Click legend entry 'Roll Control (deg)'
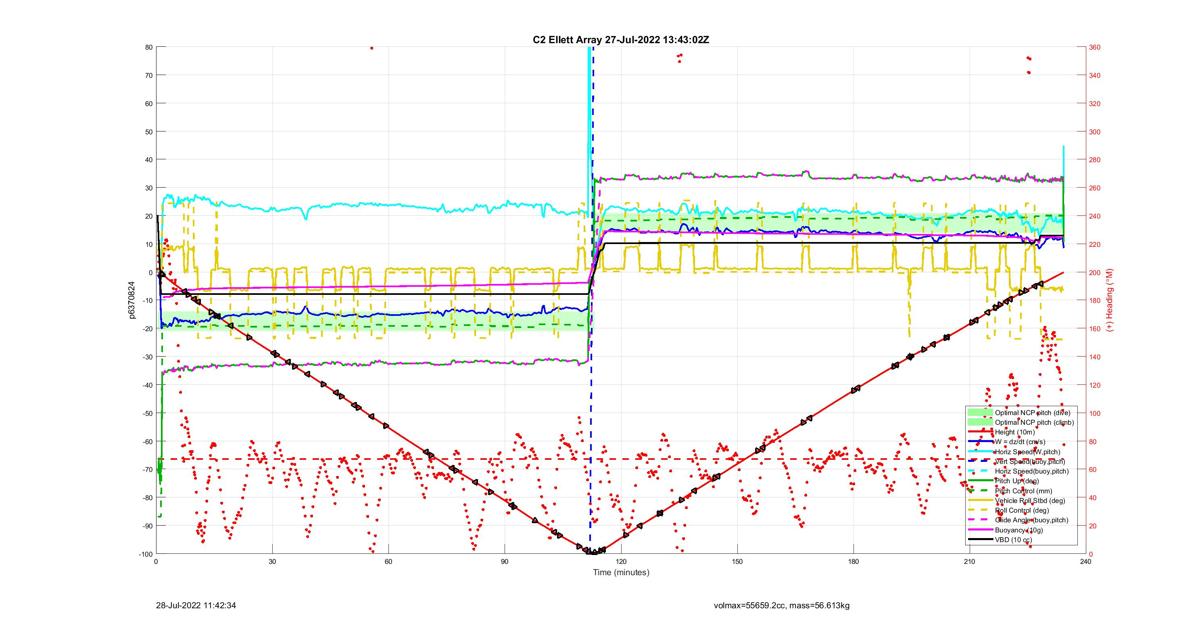This screenshot has width=1200, height=622. pyautogui.click(x=1021, y=510)
